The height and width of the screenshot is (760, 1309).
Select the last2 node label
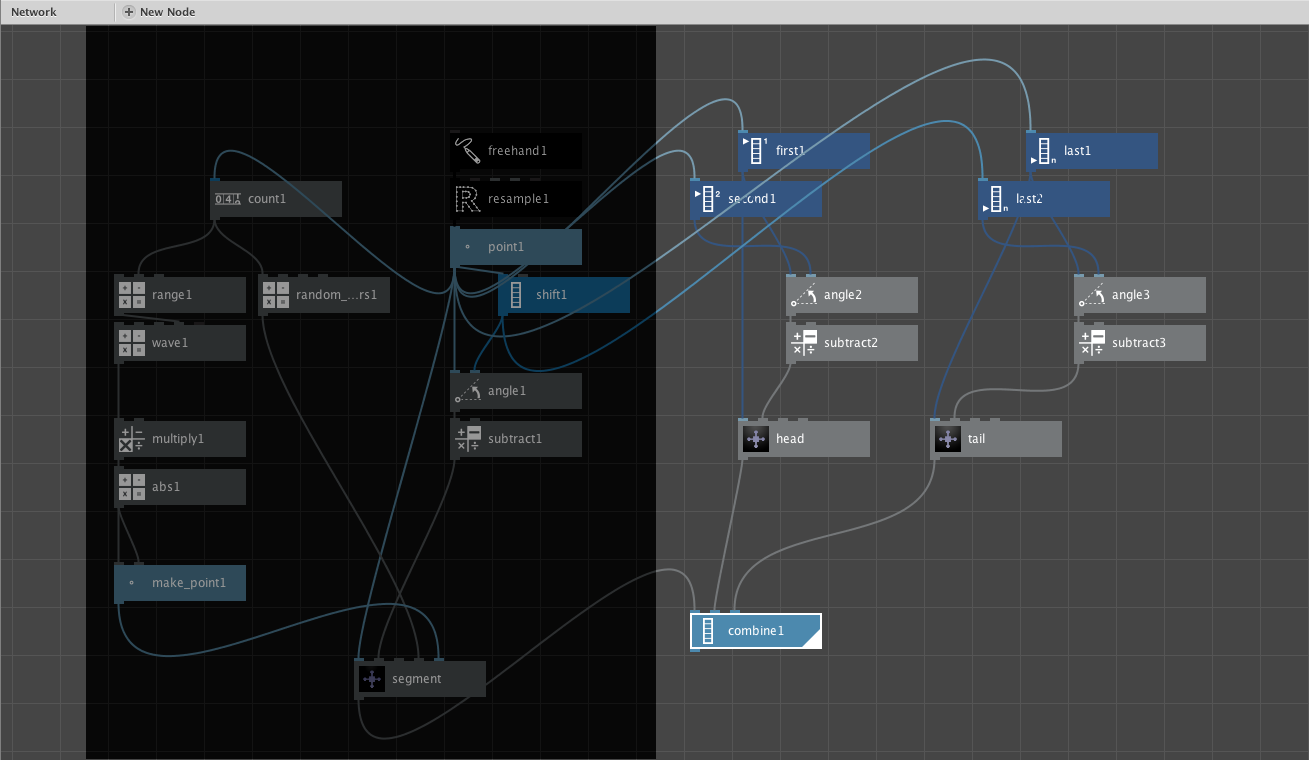(x=1030, y=199)
